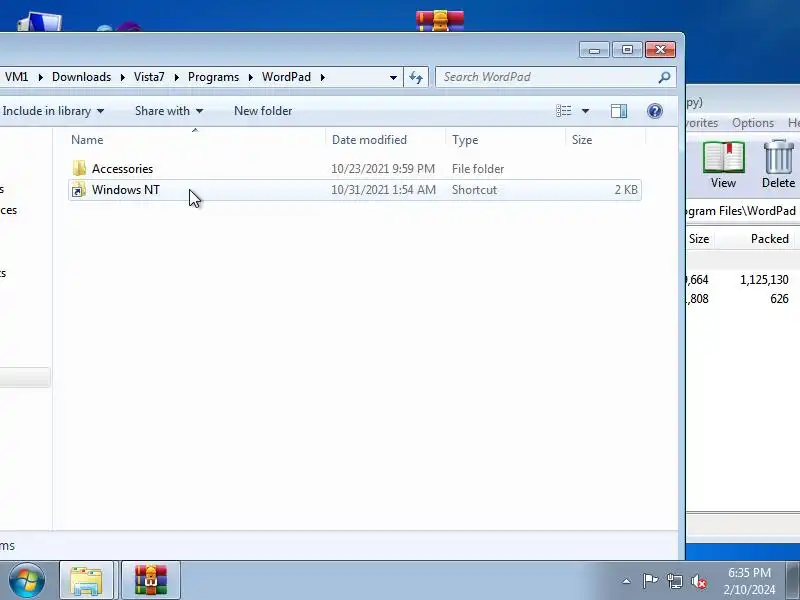Open WinRAR Options menu
Image resolution: width=800 pixels, height=600 pixels.
pos(753,123)
